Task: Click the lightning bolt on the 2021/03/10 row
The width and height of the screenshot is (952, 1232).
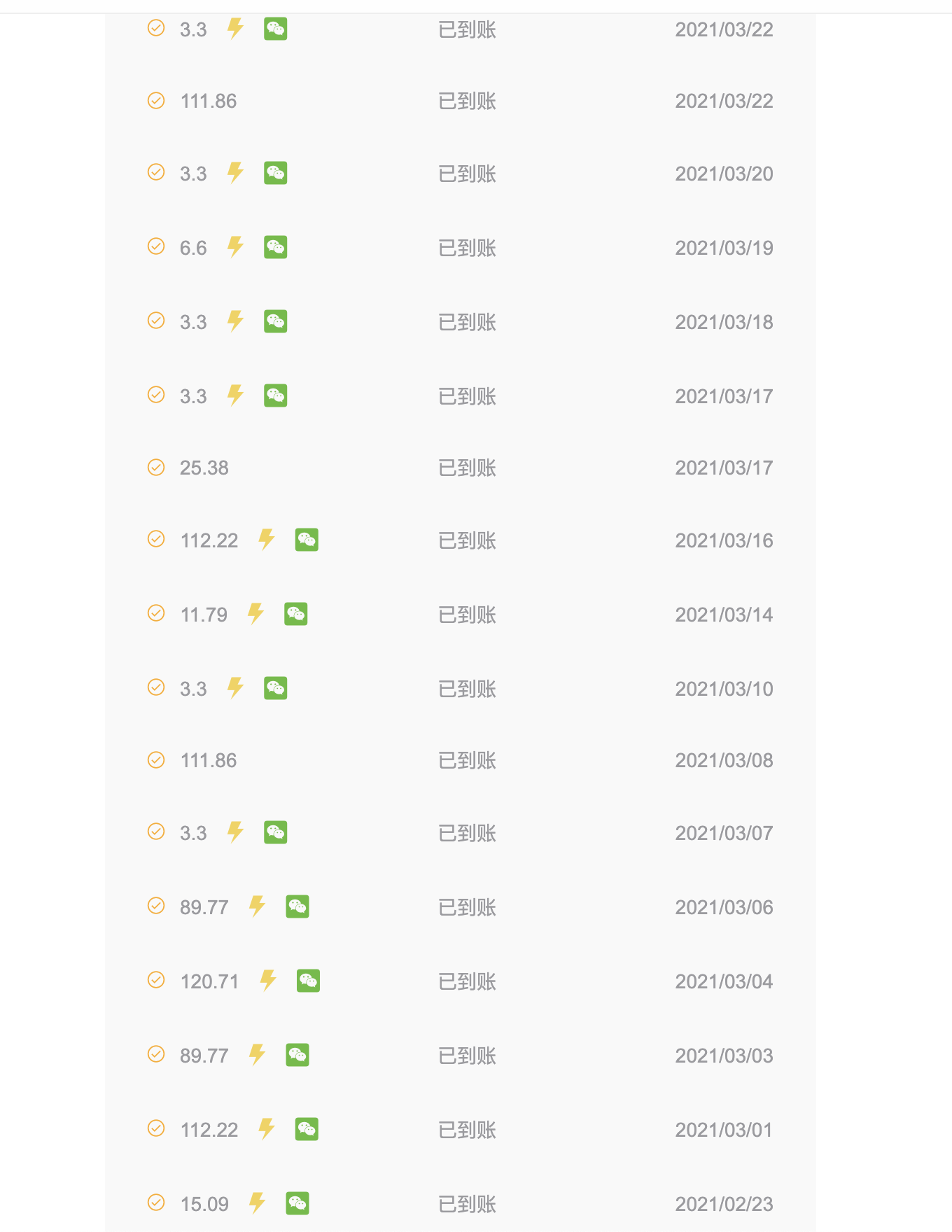Action: tap(235, 688)
